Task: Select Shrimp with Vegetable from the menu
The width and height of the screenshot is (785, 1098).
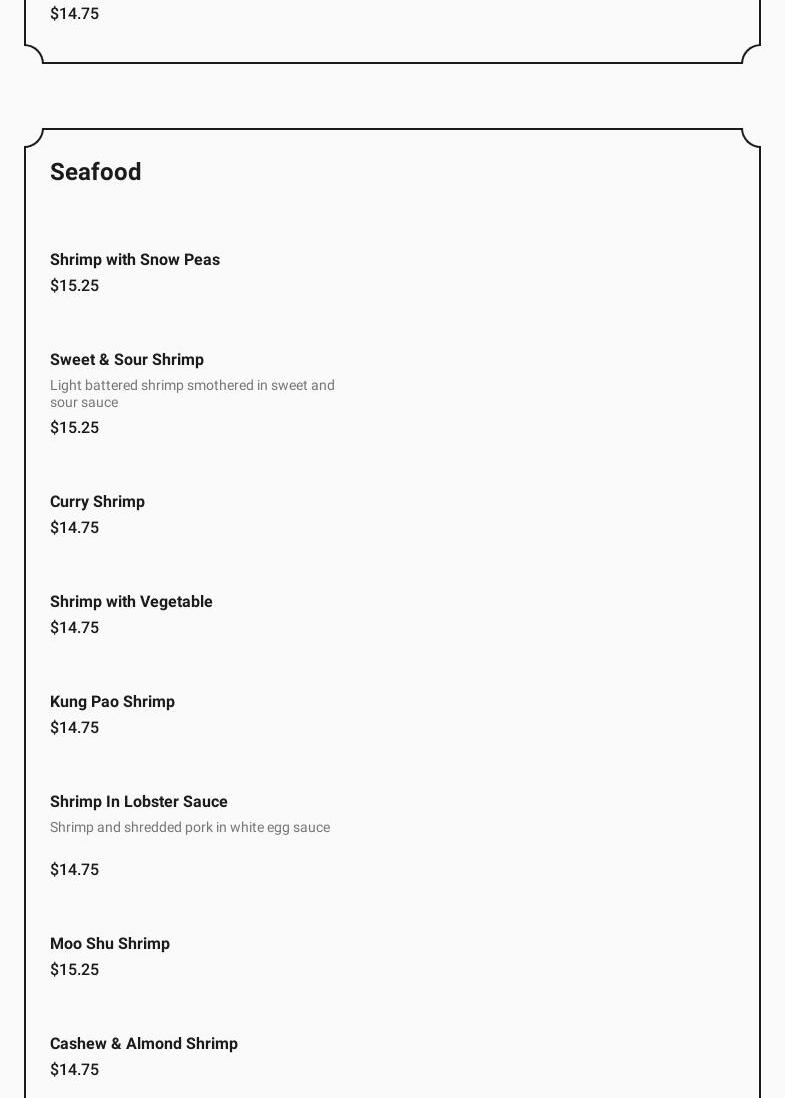Action: [131, 602]
